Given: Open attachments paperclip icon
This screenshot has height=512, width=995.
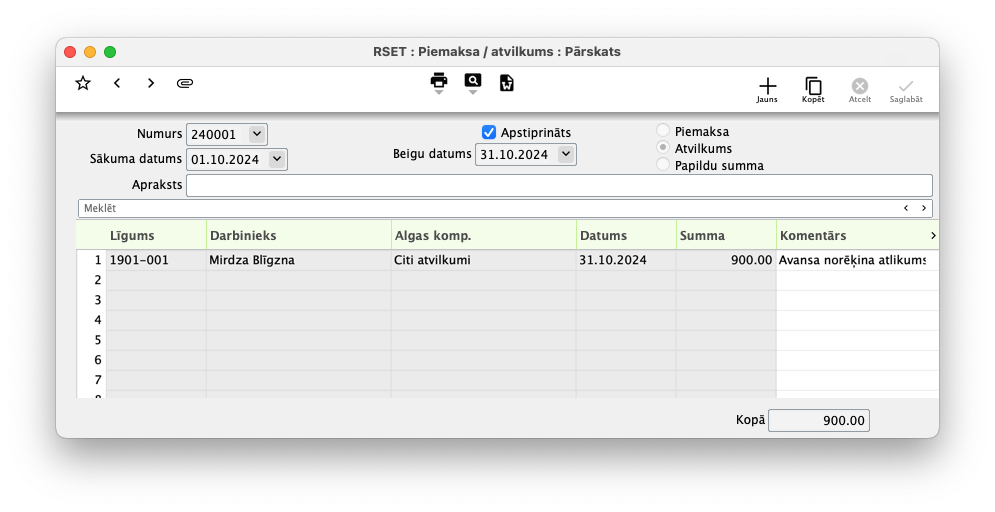Looking at the screenshot, I should coord(185,83).
